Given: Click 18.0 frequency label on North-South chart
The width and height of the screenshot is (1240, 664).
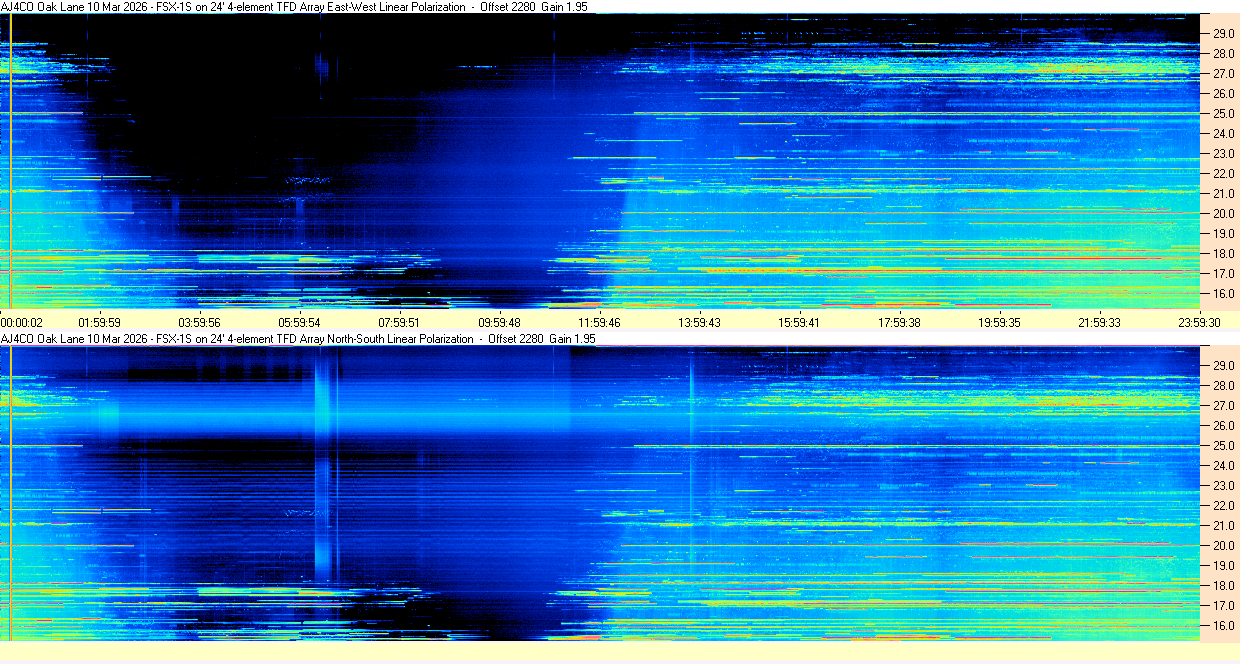Looking at the screenshot, I should click(1224, 586).
